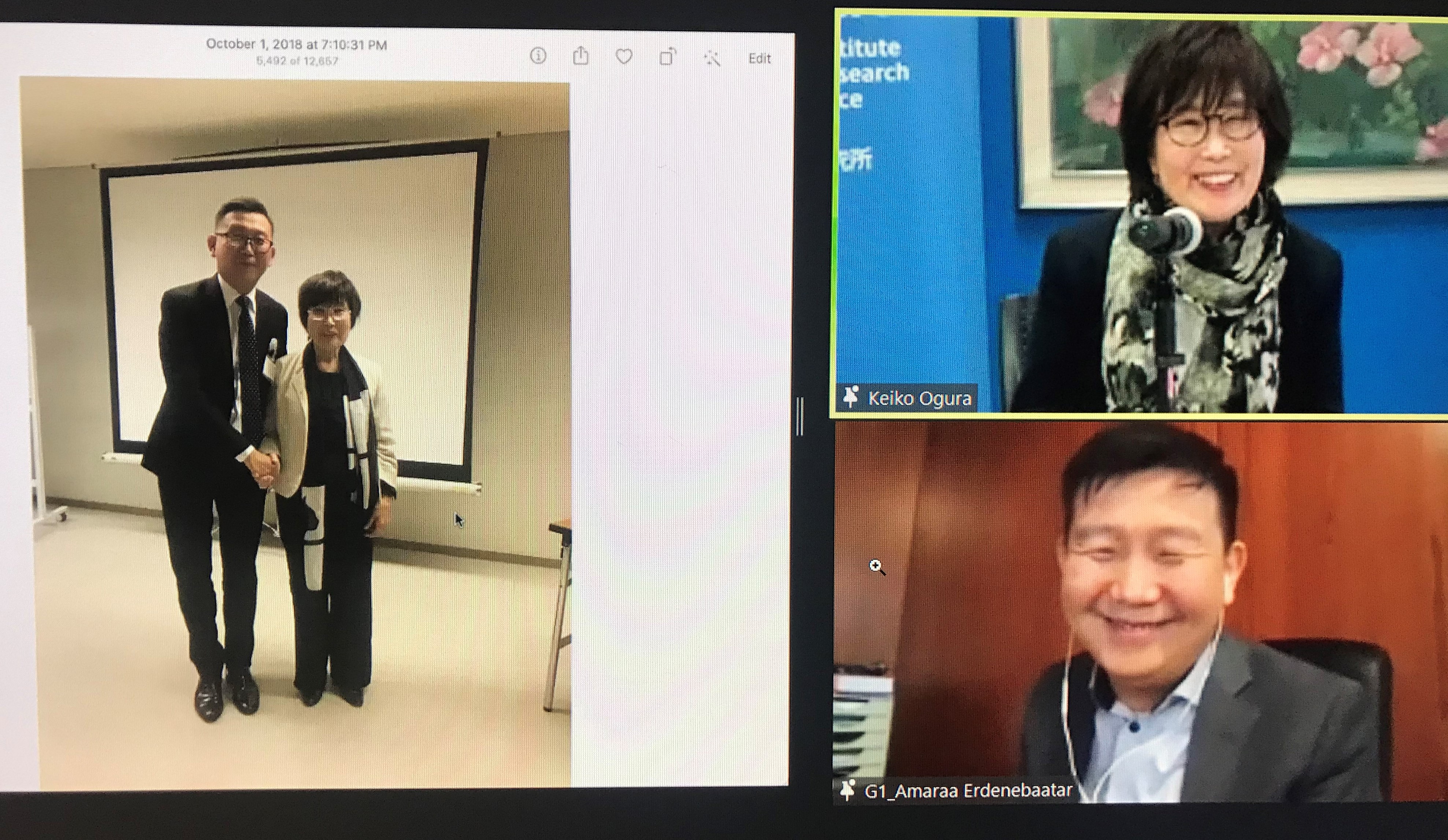The height and width of the screenshot is (840, 1448).
Task: Rotate the photo using rotate icon
Action: pos(667,57)
